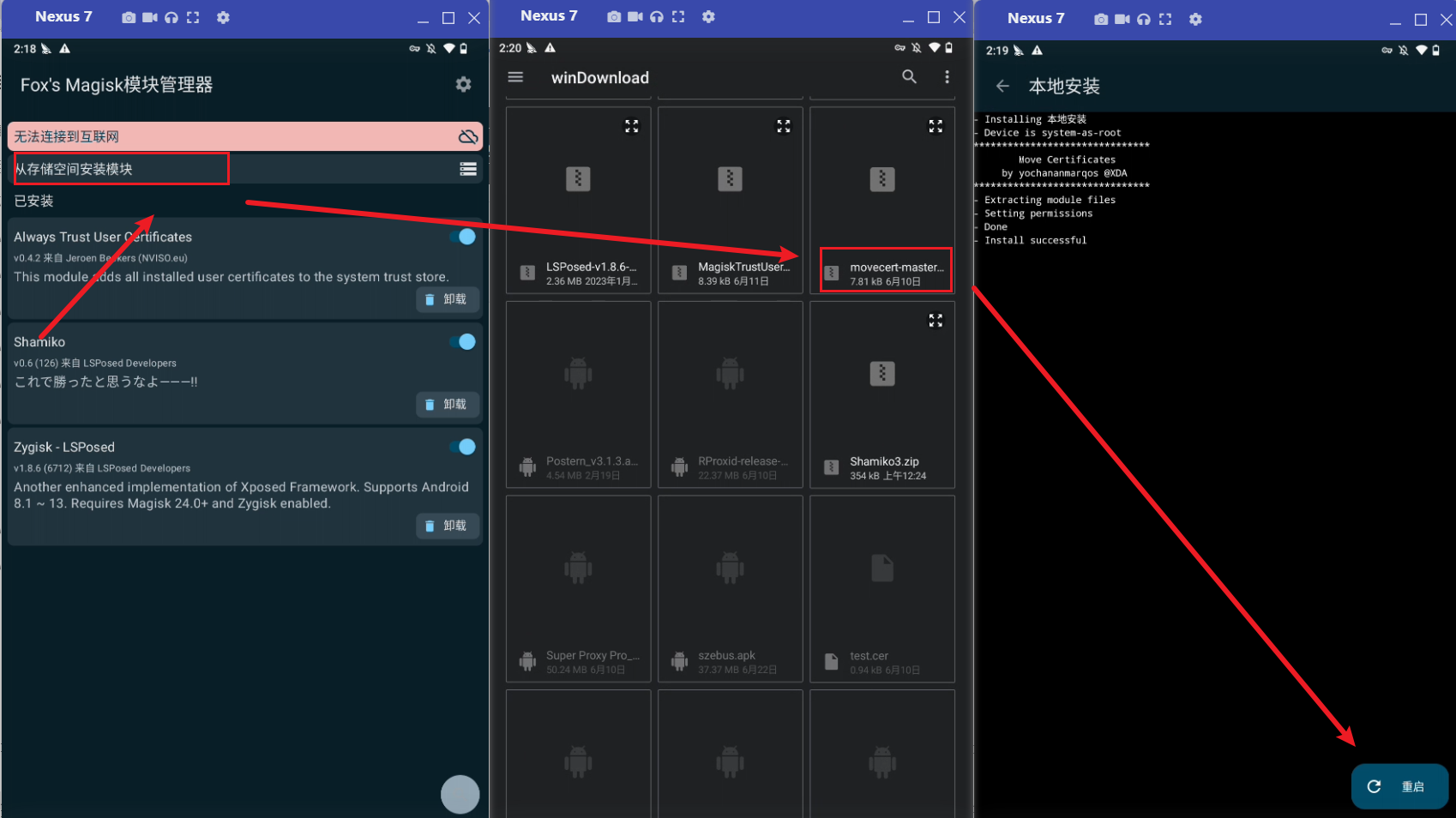The height and width of the screenshot is (818, 1456).
Task: Tap the round floating button in Magisk manager
Action: 460,794
